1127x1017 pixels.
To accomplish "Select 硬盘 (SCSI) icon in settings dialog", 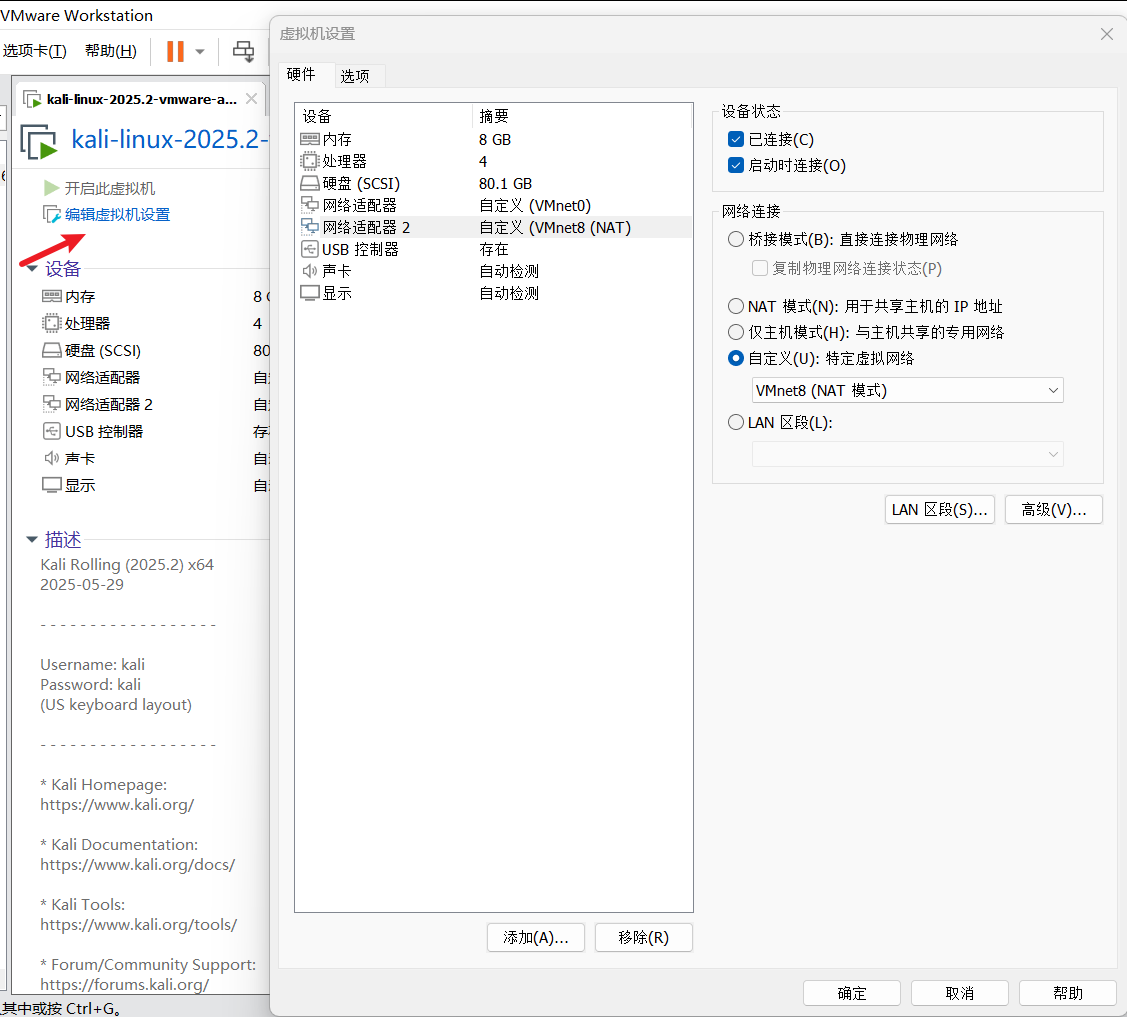I will 310,183.
